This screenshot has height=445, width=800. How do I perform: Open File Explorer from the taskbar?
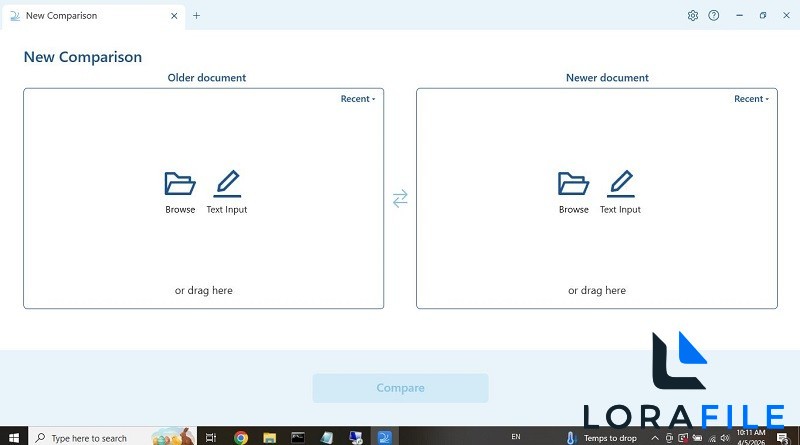pos(269,437)
